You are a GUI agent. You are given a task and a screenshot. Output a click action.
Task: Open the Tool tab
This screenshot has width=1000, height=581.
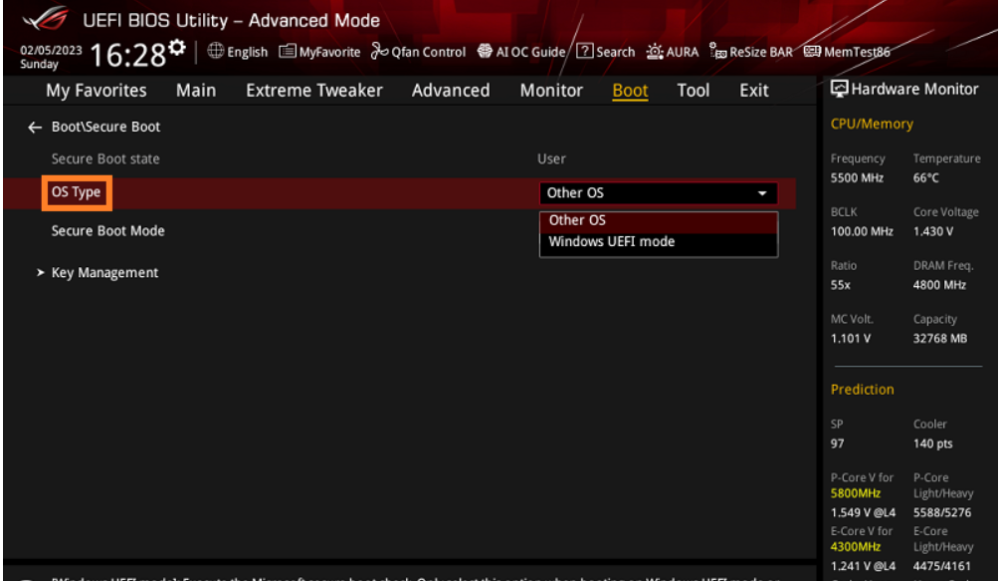click(x=693, y=91)
